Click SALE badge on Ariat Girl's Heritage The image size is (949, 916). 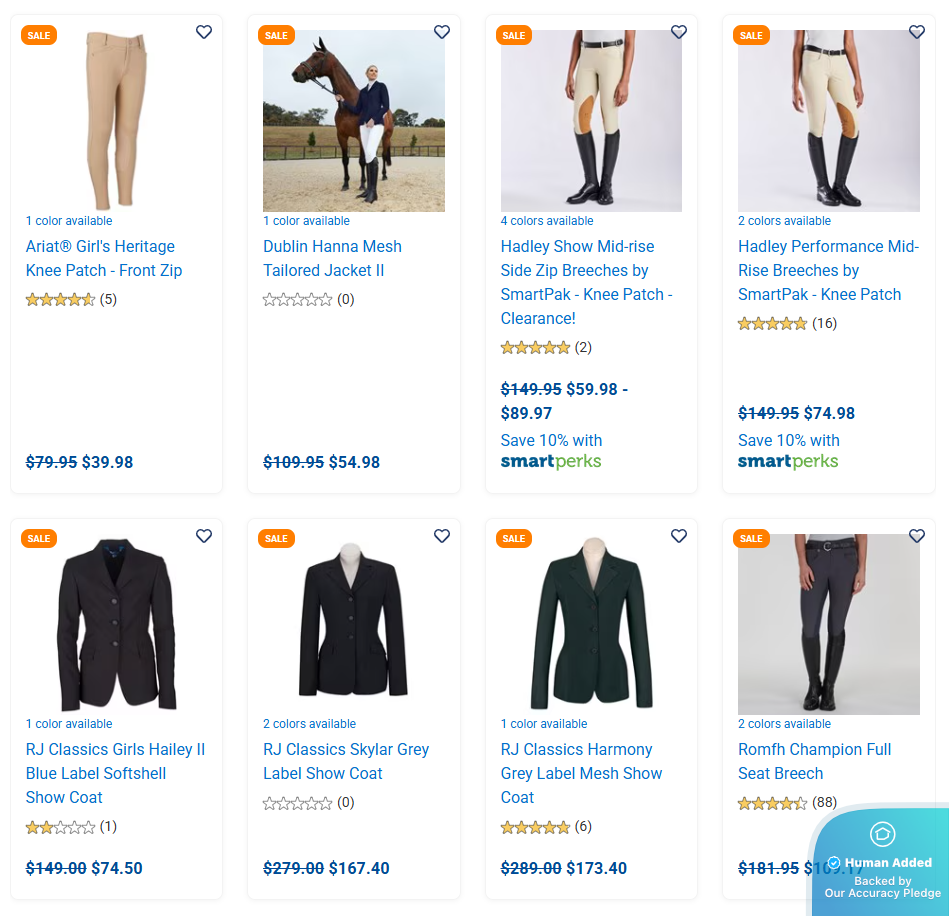pyautogui.click(x=39, y=36)
